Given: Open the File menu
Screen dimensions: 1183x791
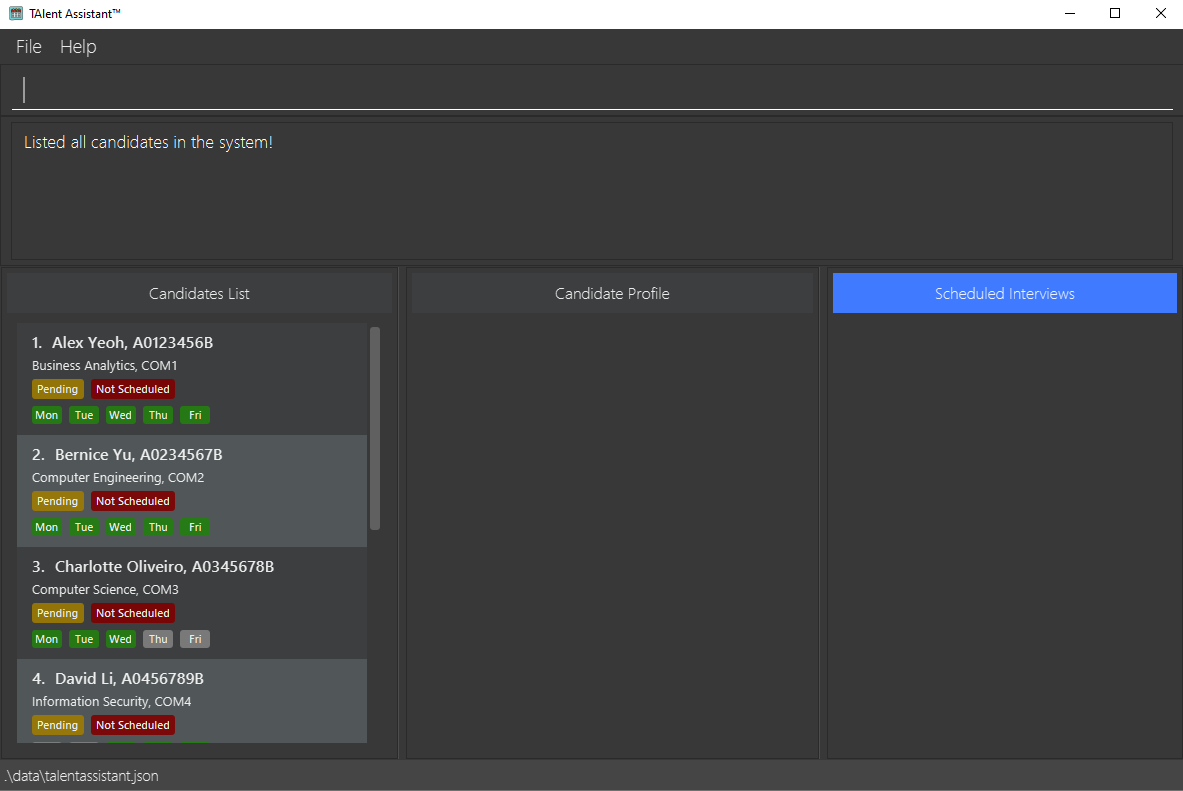Looking at the screenshot, I should click(x=29, y=47).
